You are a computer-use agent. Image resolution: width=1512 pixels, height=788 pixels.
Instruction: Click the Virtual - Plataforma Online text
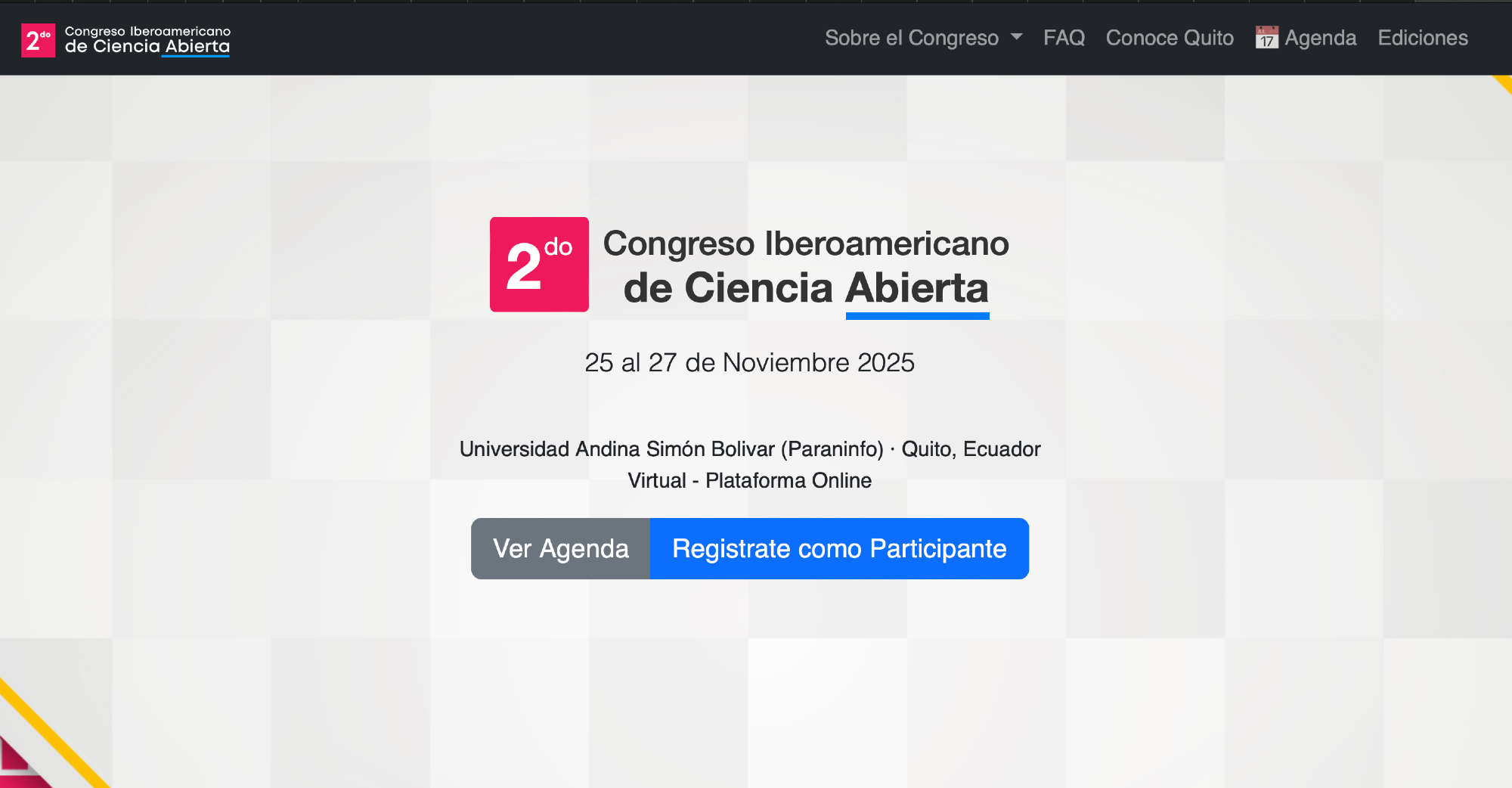coord(749,481)
